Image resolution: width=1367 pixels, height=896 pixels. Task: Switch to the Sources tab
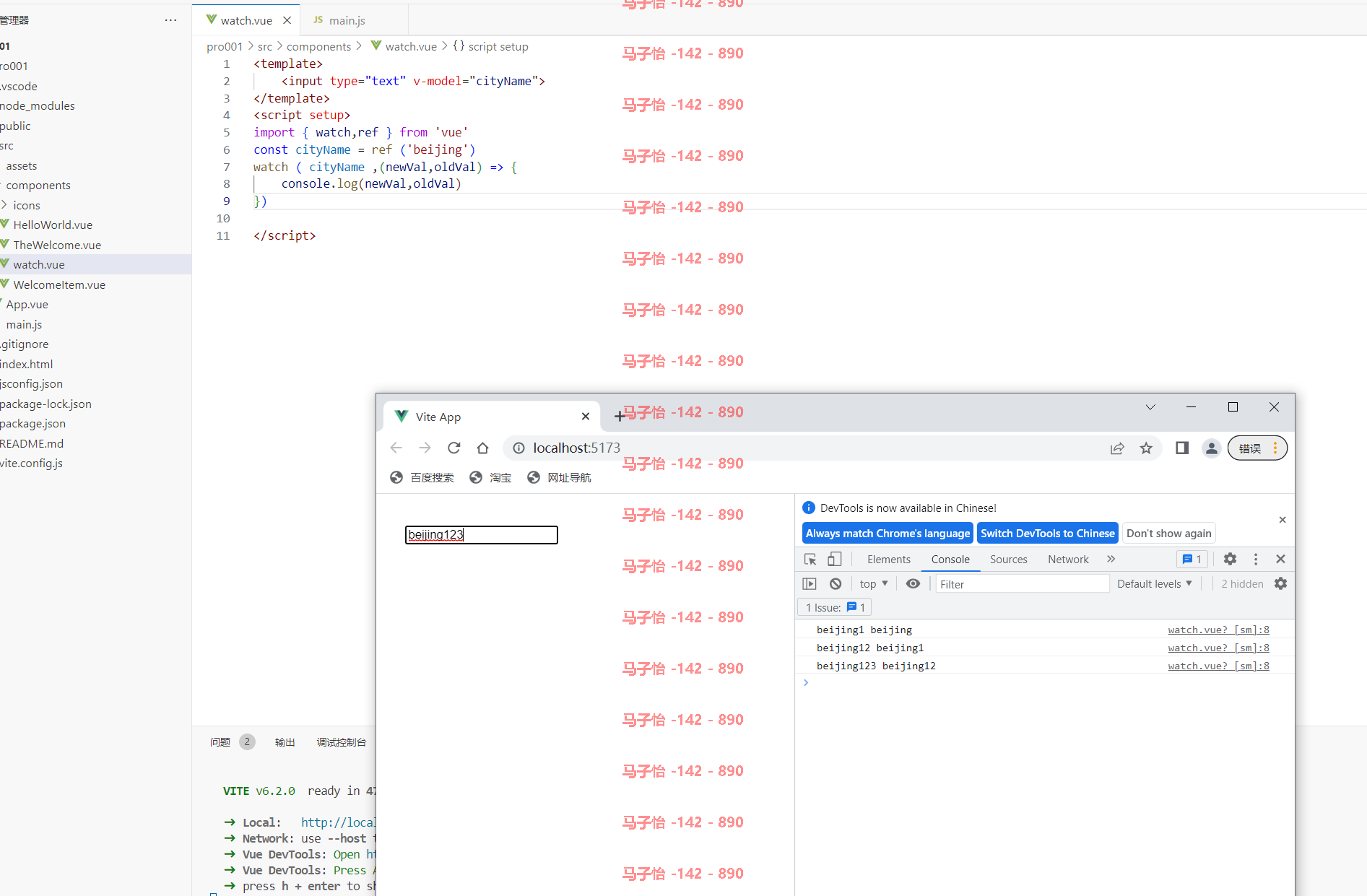tap(1008, 559)
